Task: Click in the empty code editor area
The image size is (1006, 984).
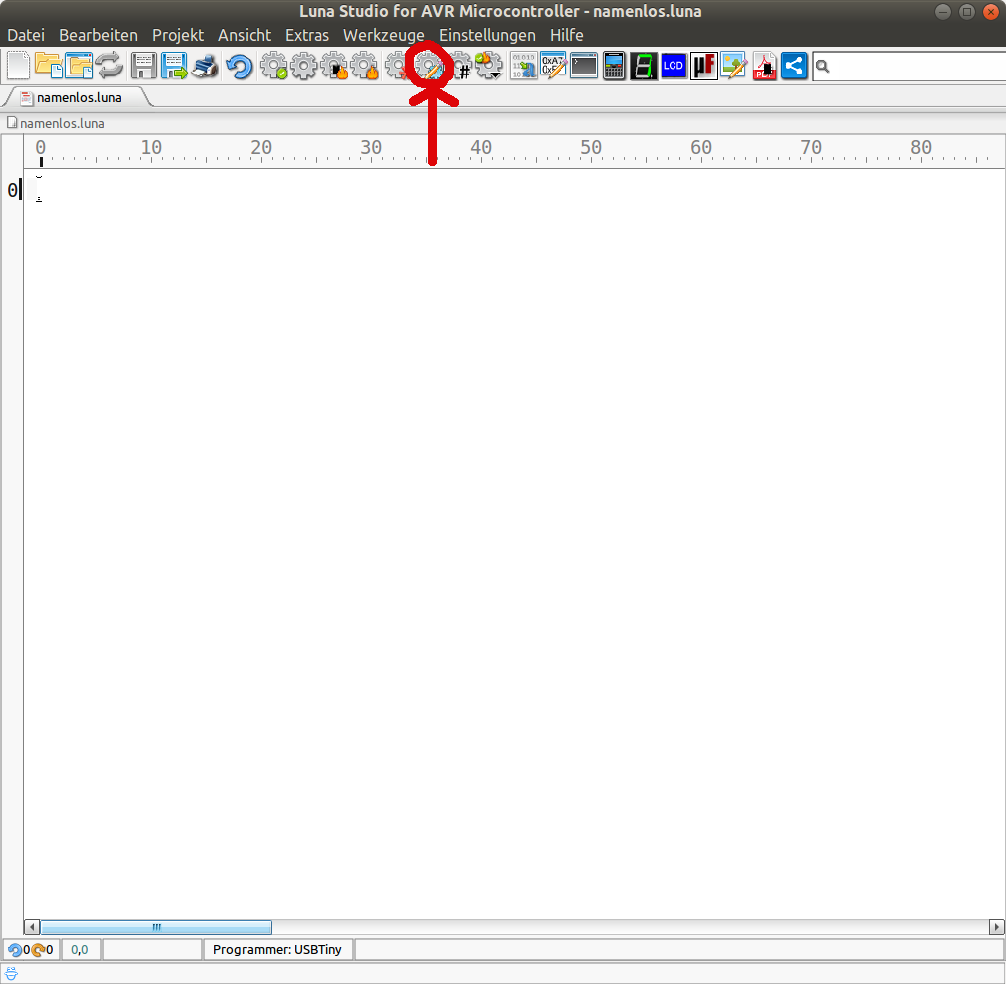Action: pos(513,545)
